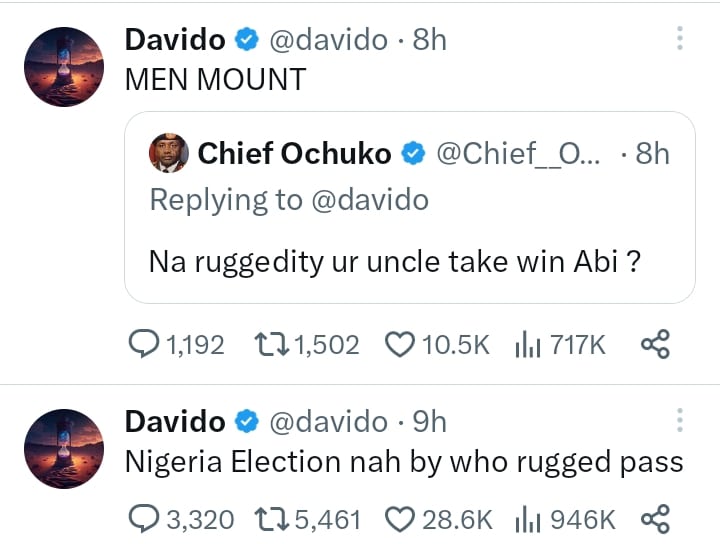View analytics showing 946K views
720x544 pixels.
pyautogui.click(x=527, y=518)
